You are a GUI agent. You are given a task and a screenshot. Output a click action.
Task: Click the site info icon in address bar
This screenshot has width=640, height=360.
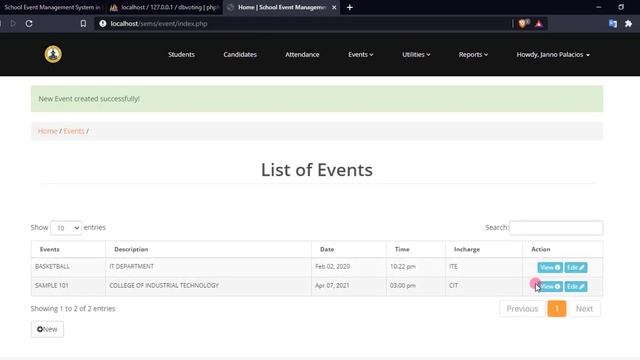103,24
